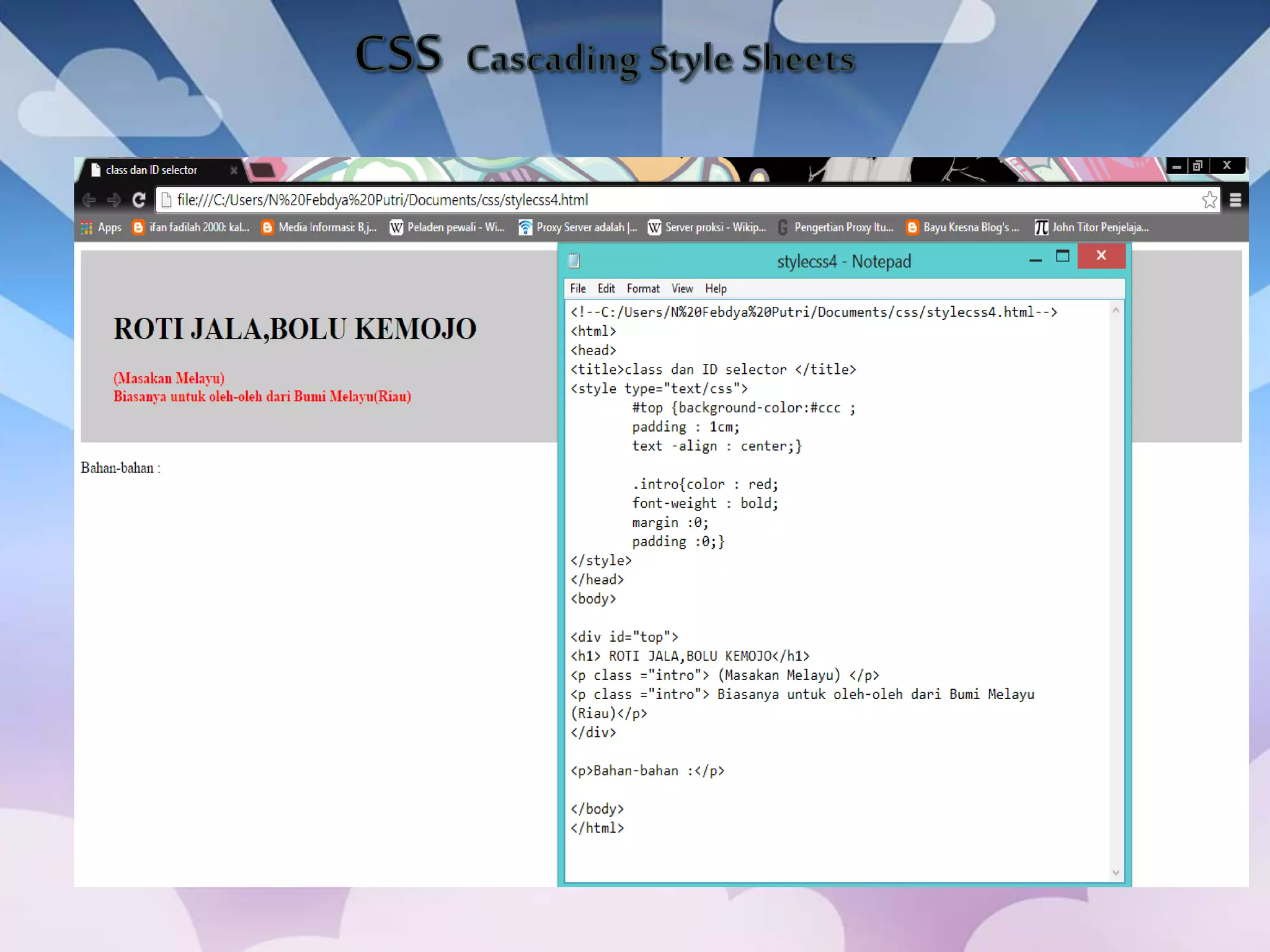This screenshot has width=1270, height=952.
Task: Place cursor on 'text -align : center;}' line
Action: click(x=717, y=446)
